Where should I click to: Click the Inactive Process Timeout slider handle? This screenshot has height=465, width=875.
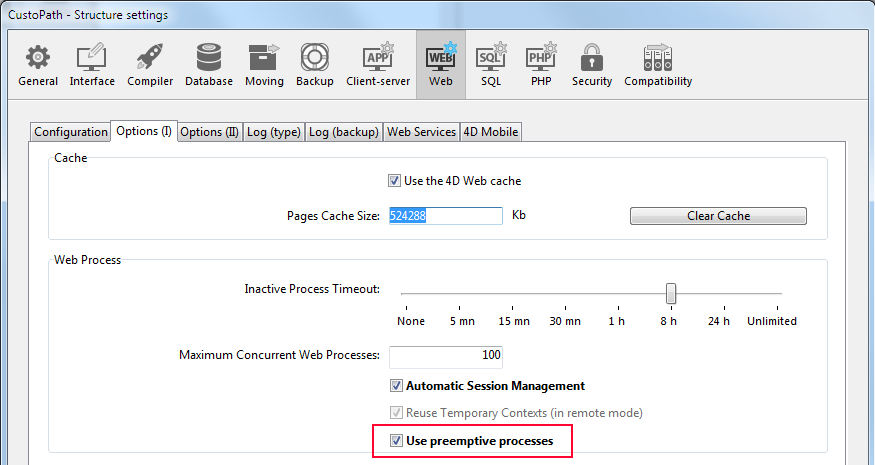coord(671,293)
